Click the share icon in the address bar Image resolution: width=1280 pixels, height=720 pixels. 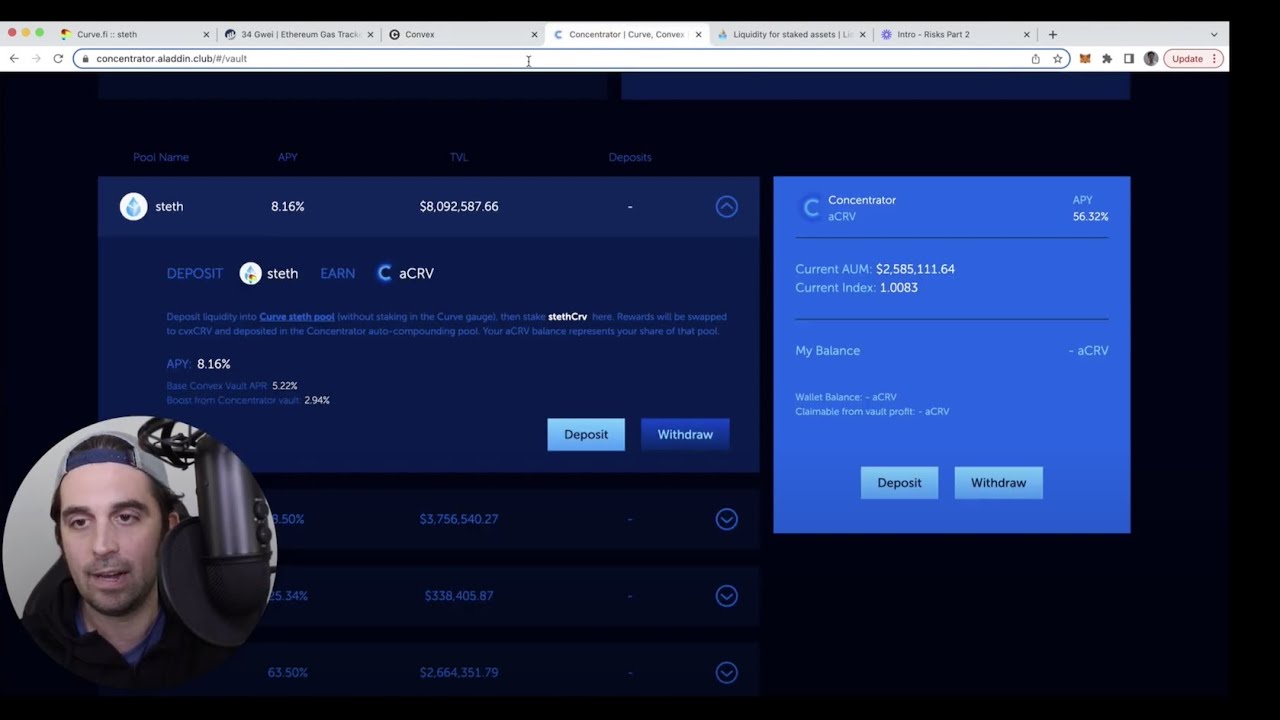point(1036,58)
